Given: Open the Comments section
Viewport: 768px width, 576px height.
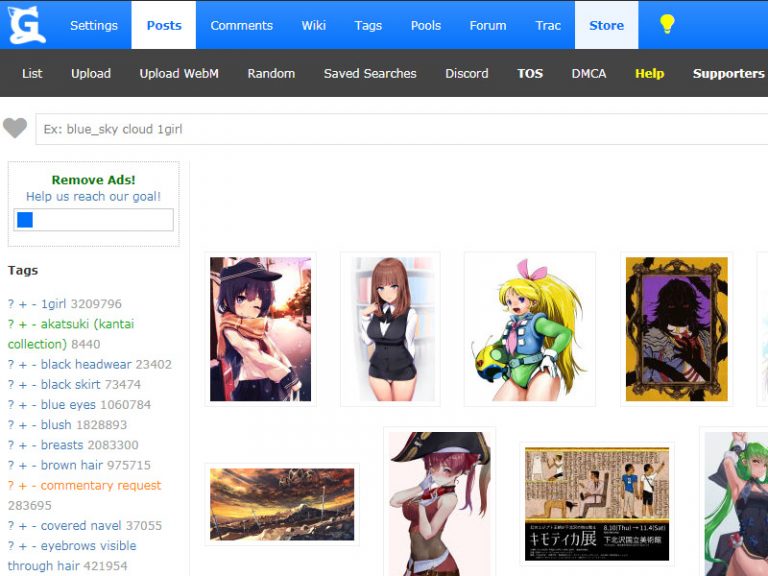Looking at the screenshot, I should tap(241, 25).
